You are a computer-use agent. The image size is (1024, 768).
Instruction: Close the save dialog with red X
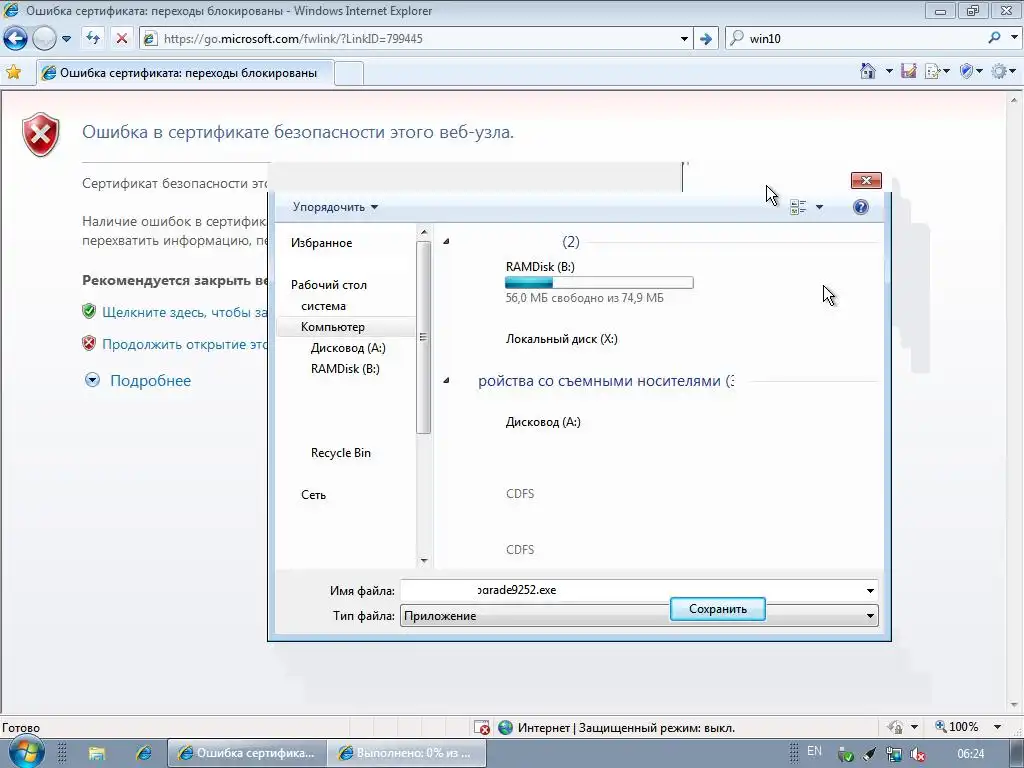click(867, 180)
